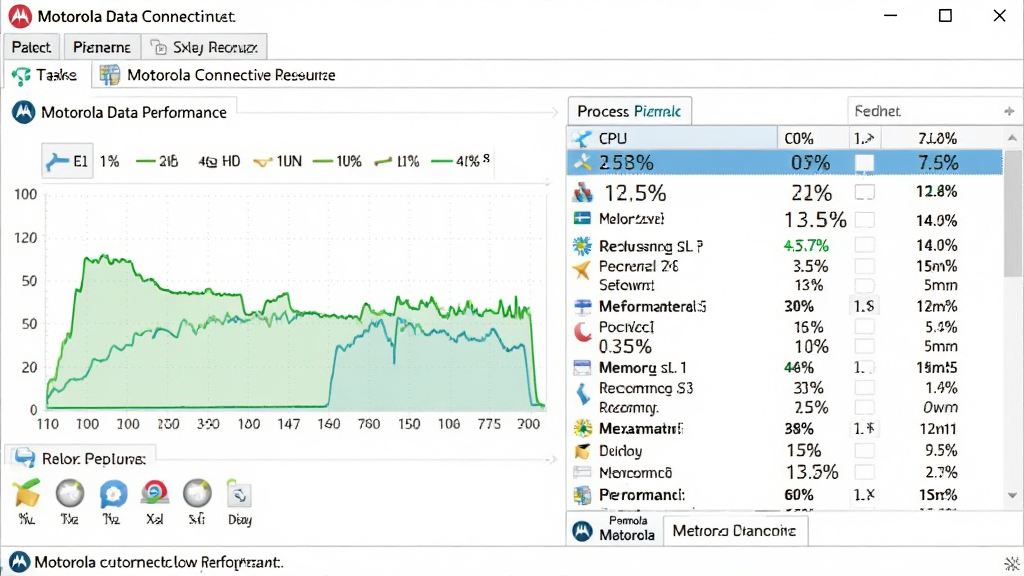This screenshot has height=576, width=1024.
Task: Click the process list scroll up arrow
Action: (x=1012, y=138)
